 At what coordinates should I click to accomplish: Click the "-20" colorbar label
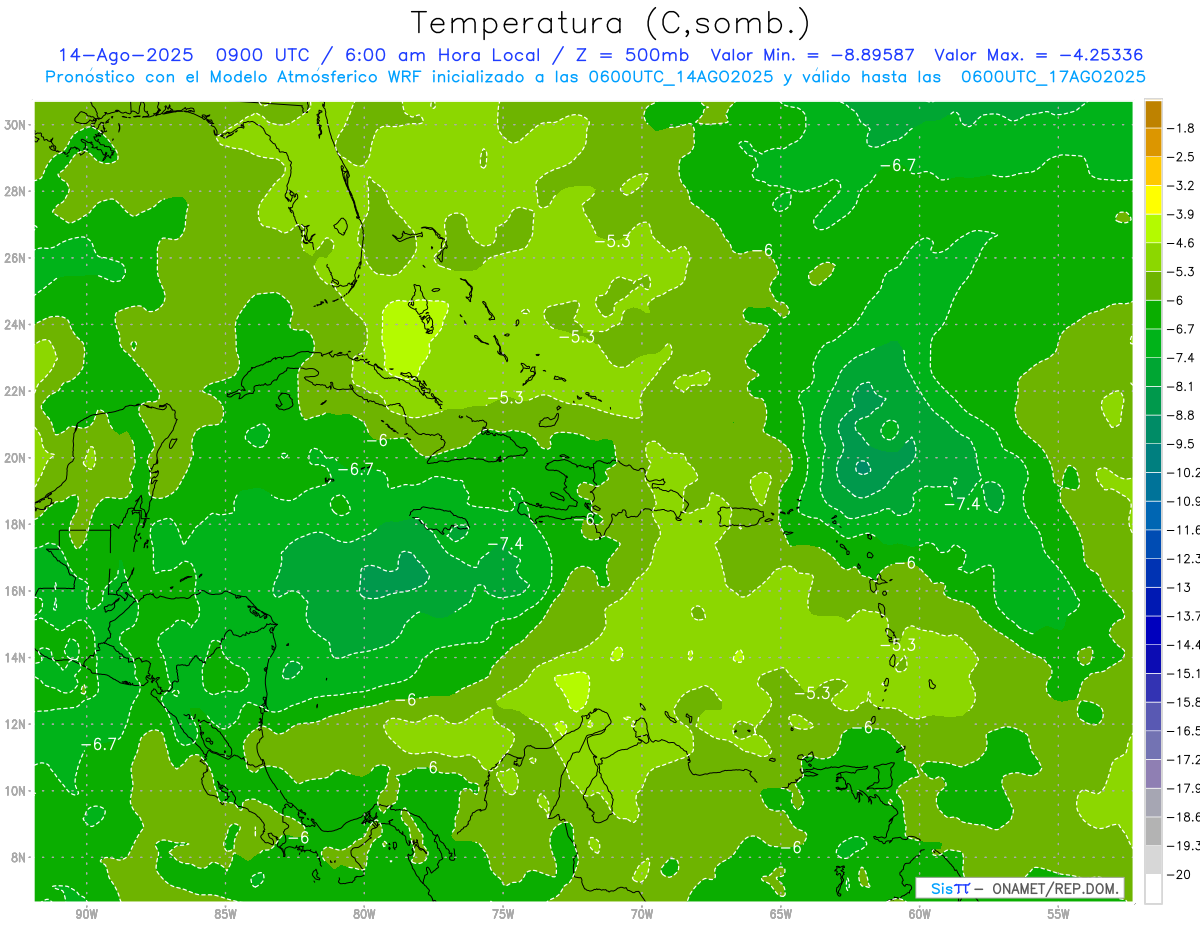[x=1179, y=875]
